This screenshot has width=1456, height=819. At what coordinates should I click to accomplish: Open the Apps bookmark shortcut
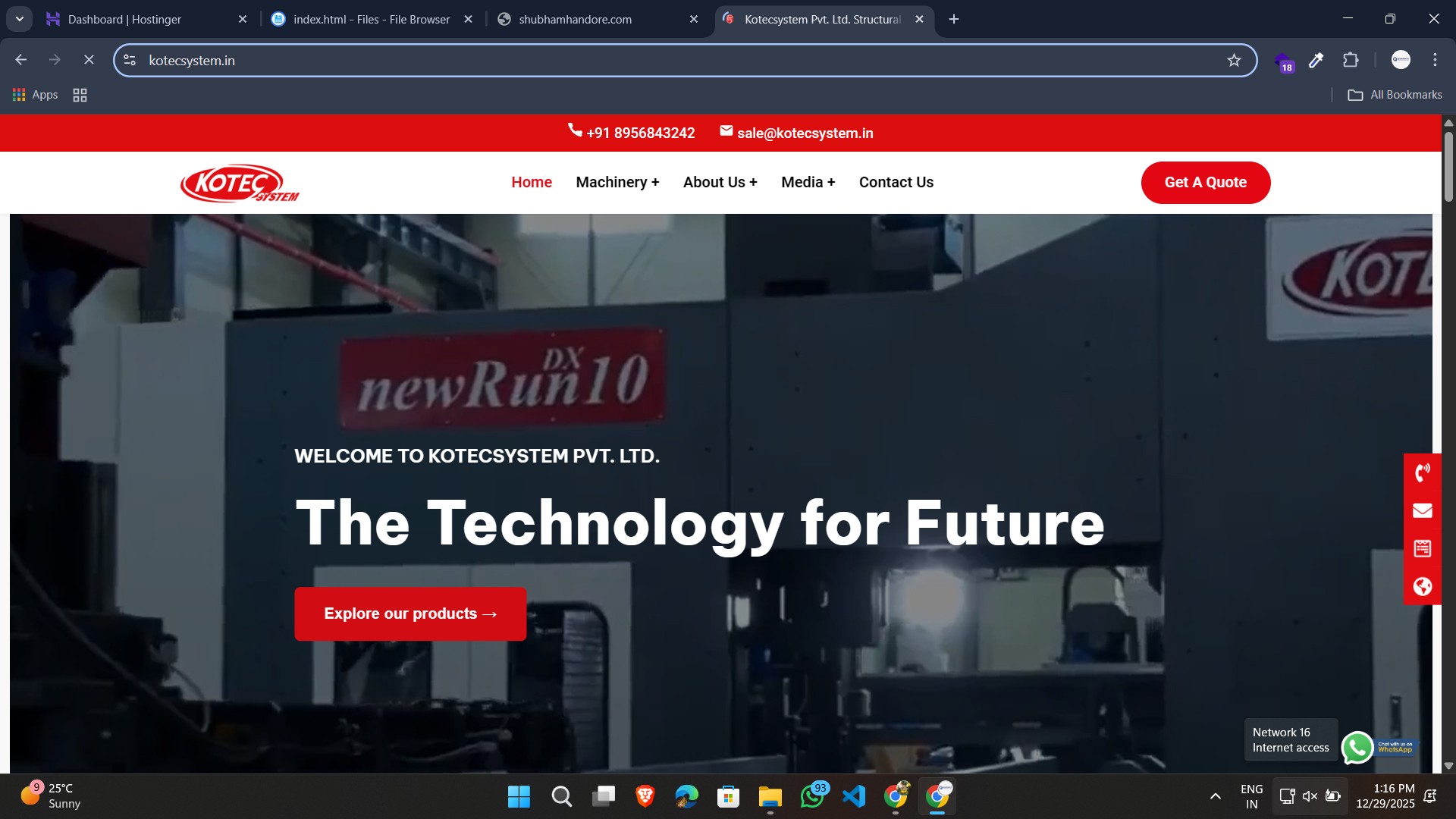pyautogui.click(x=35, y=95)
